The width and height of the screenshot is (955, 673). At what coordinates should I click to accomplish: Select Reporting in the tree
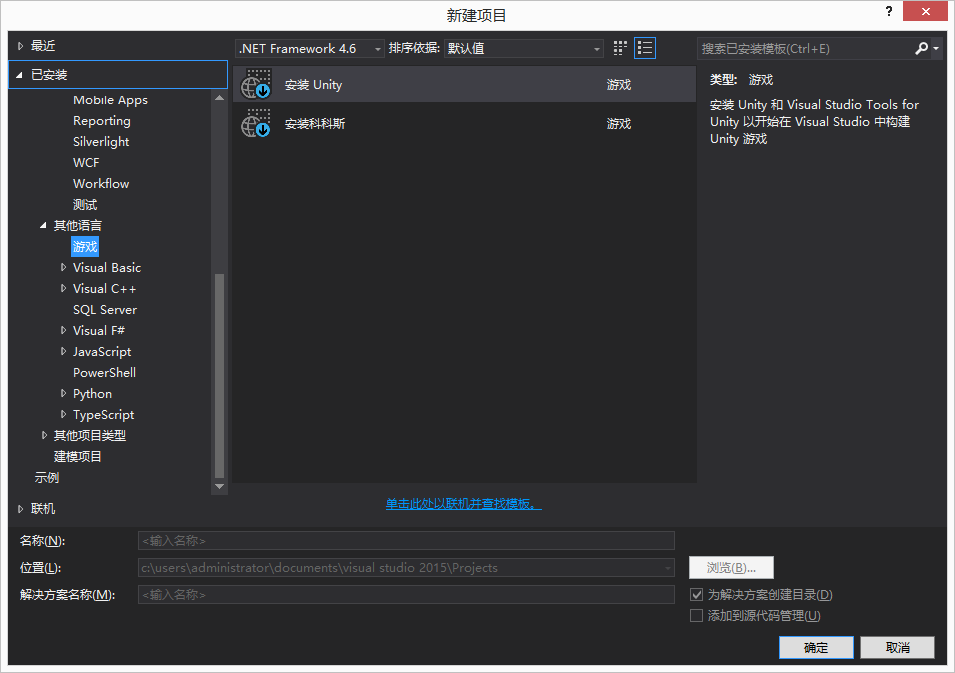[102, 121]
